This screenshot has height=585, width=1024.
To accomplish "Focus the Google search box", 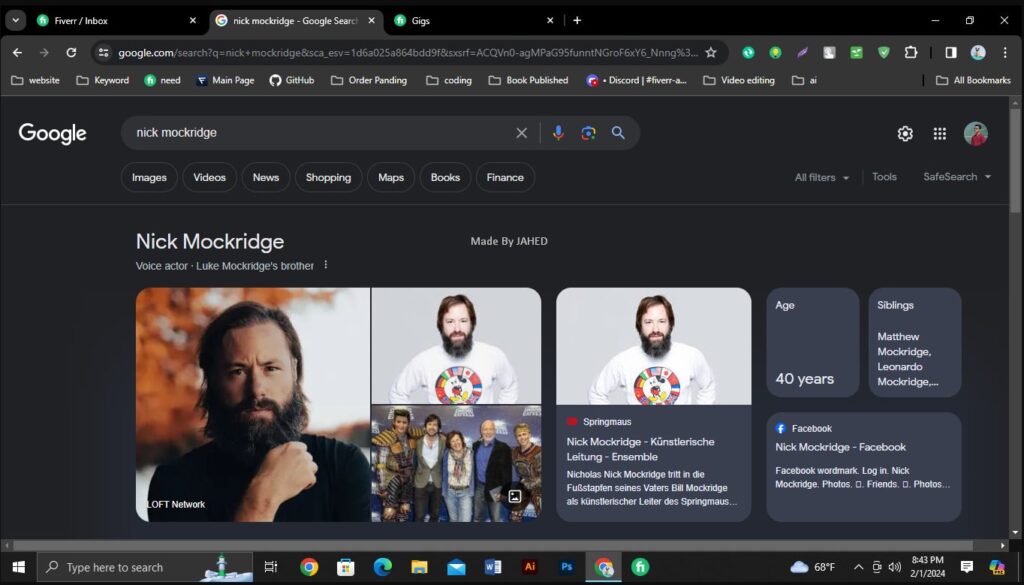I will pos(320,133).
